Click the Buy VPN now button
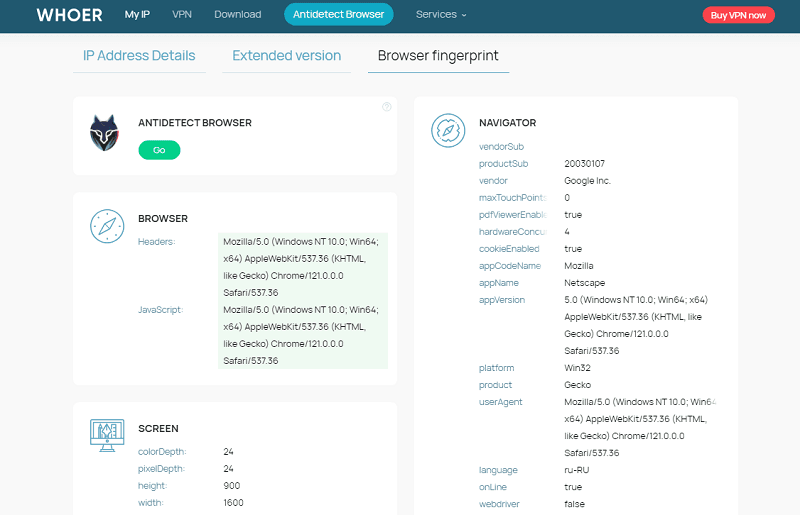 [738, 15]
